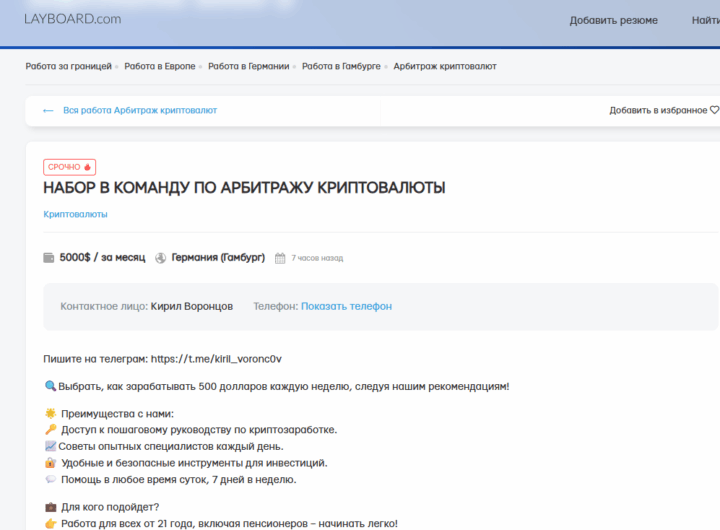Open the Найти item in the top menu
The height and width of the screenshot is (530, 720).
705,20
